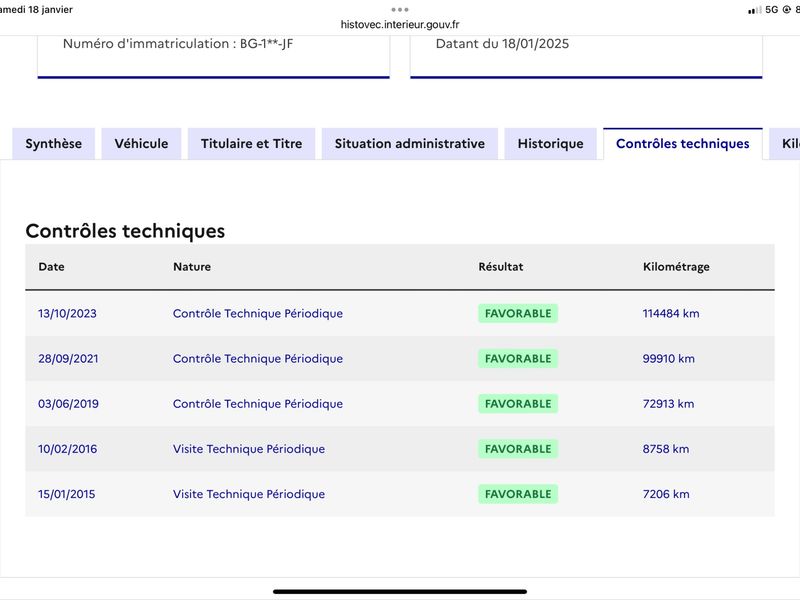Click the Kilométrage column header
The height and width of the screenshot is (600, 800).
pyautogui.click(x=676, y=267)
